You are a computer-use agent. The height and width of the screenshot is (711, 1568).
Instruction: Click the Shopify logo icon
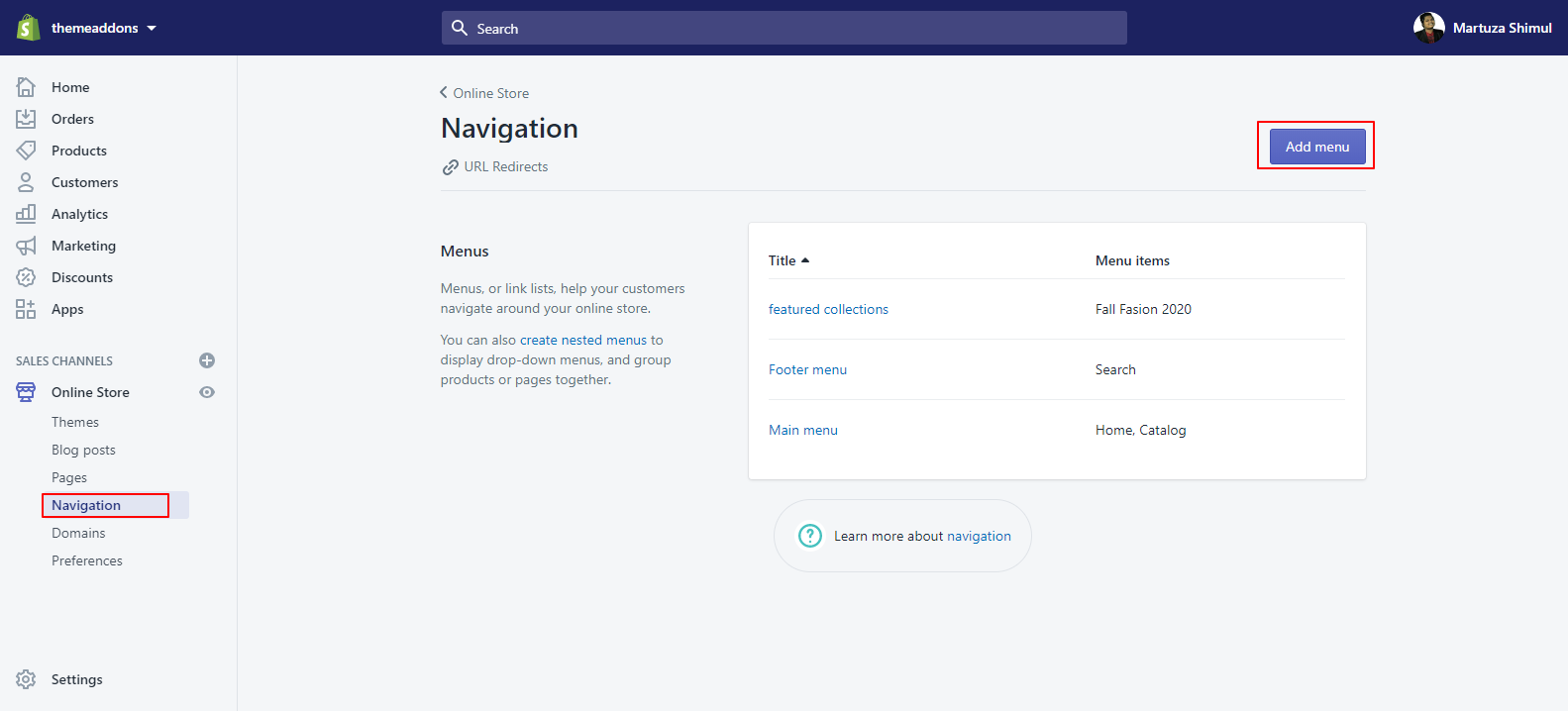click(x=28, y=27)
